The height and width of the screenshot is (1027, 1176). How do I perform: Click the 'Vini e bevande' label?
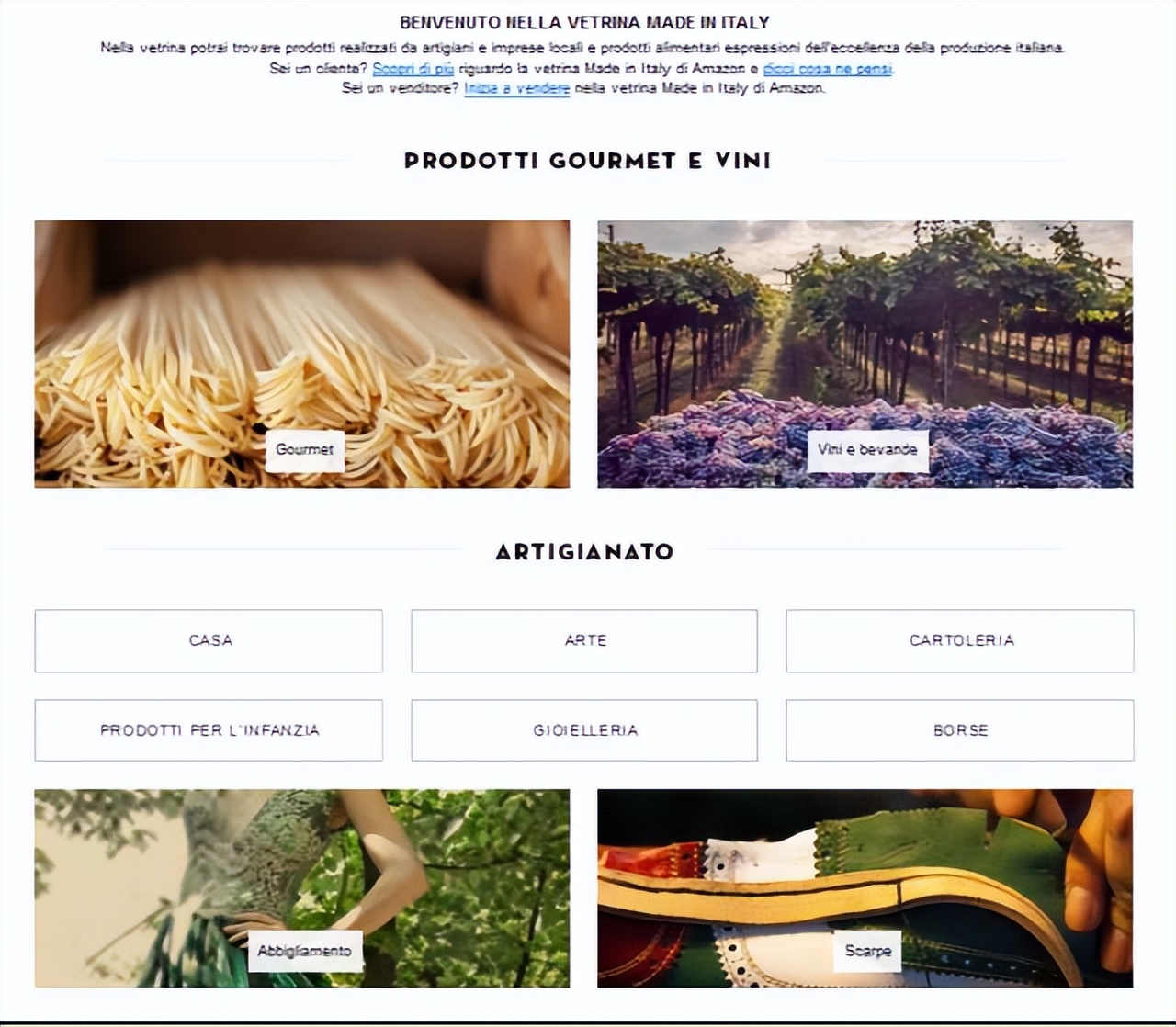867,450
